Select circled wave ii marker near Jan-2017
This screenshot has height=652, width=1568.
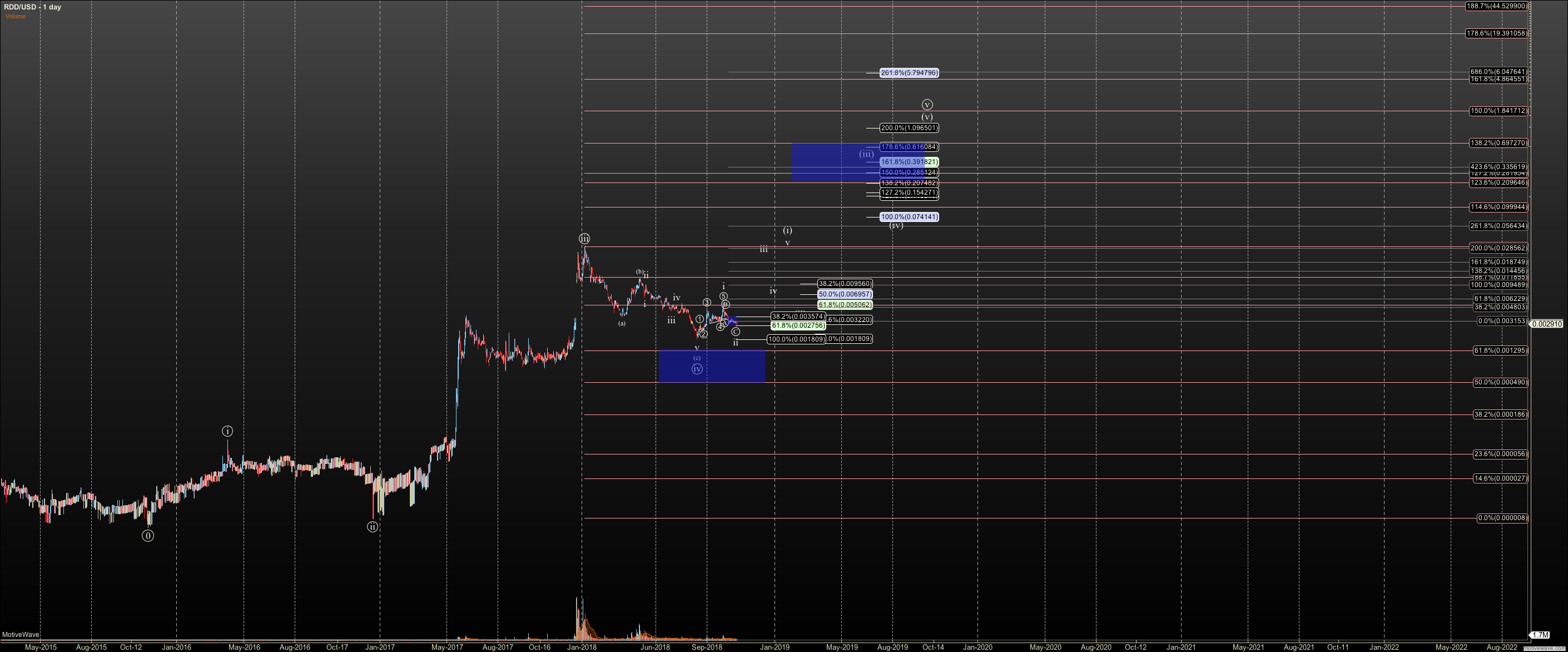click(x=373, y=527)
